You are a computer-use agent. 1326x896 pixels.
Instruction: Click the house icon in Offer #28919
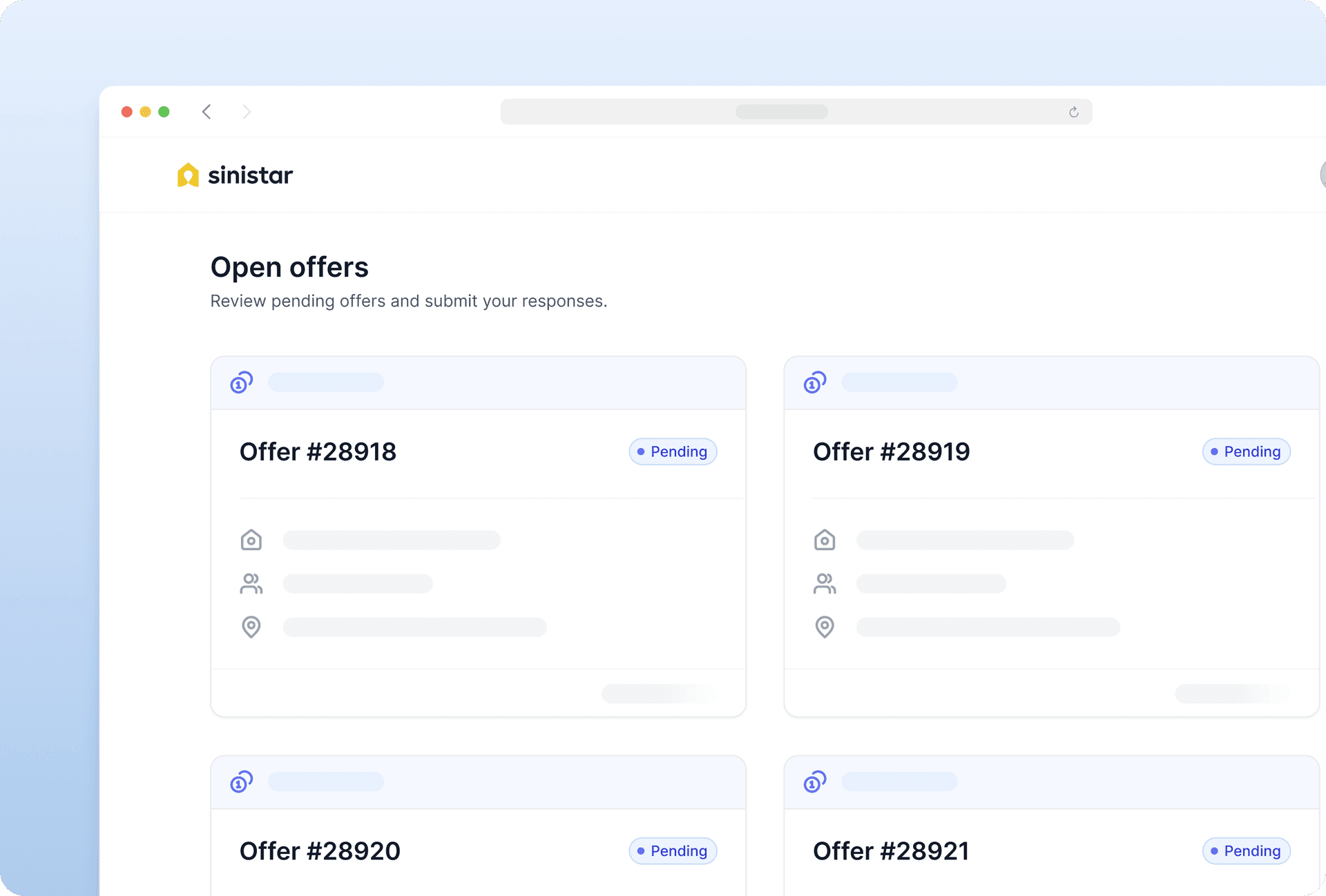coord(825,540)
